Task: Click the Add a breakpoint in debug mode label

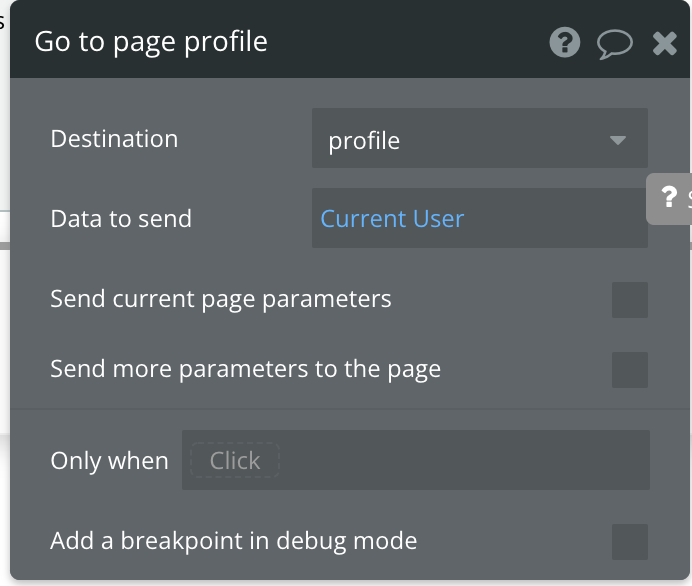Action: pyautogui.click(x=234, y=542)
